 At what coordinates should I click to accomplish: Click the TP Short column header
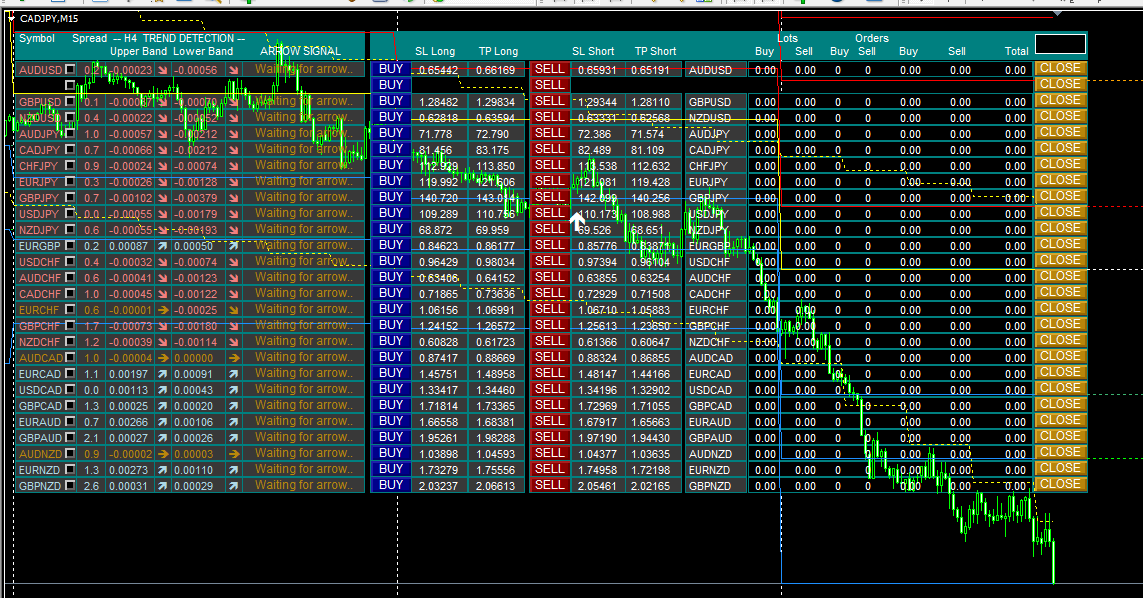[655, 51]
